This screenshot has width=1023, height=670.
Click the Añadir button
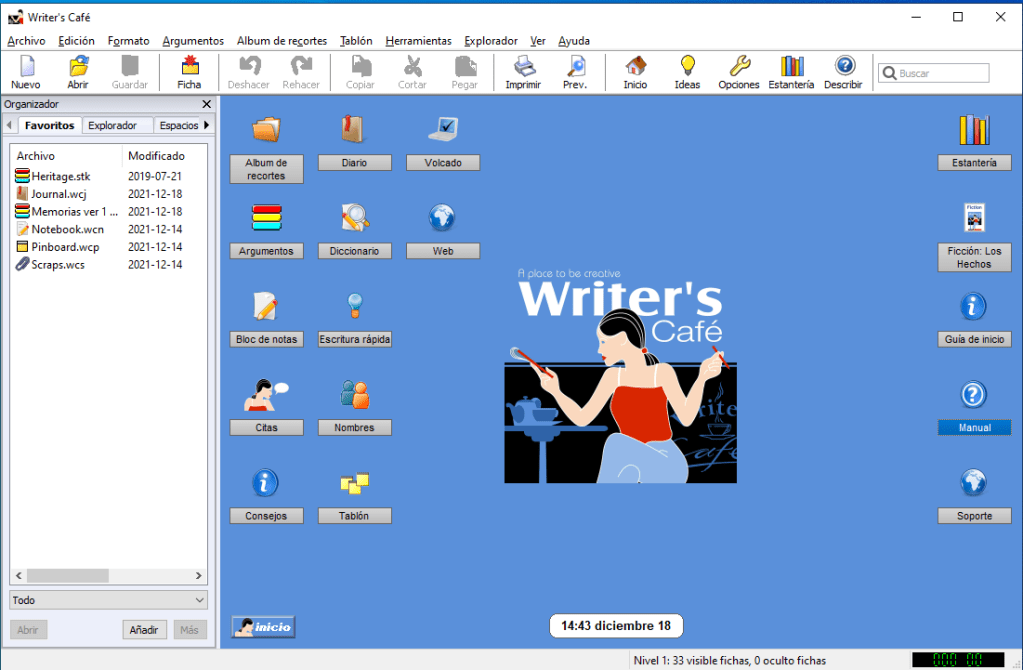pyautogui.click(x=144, y=630)
